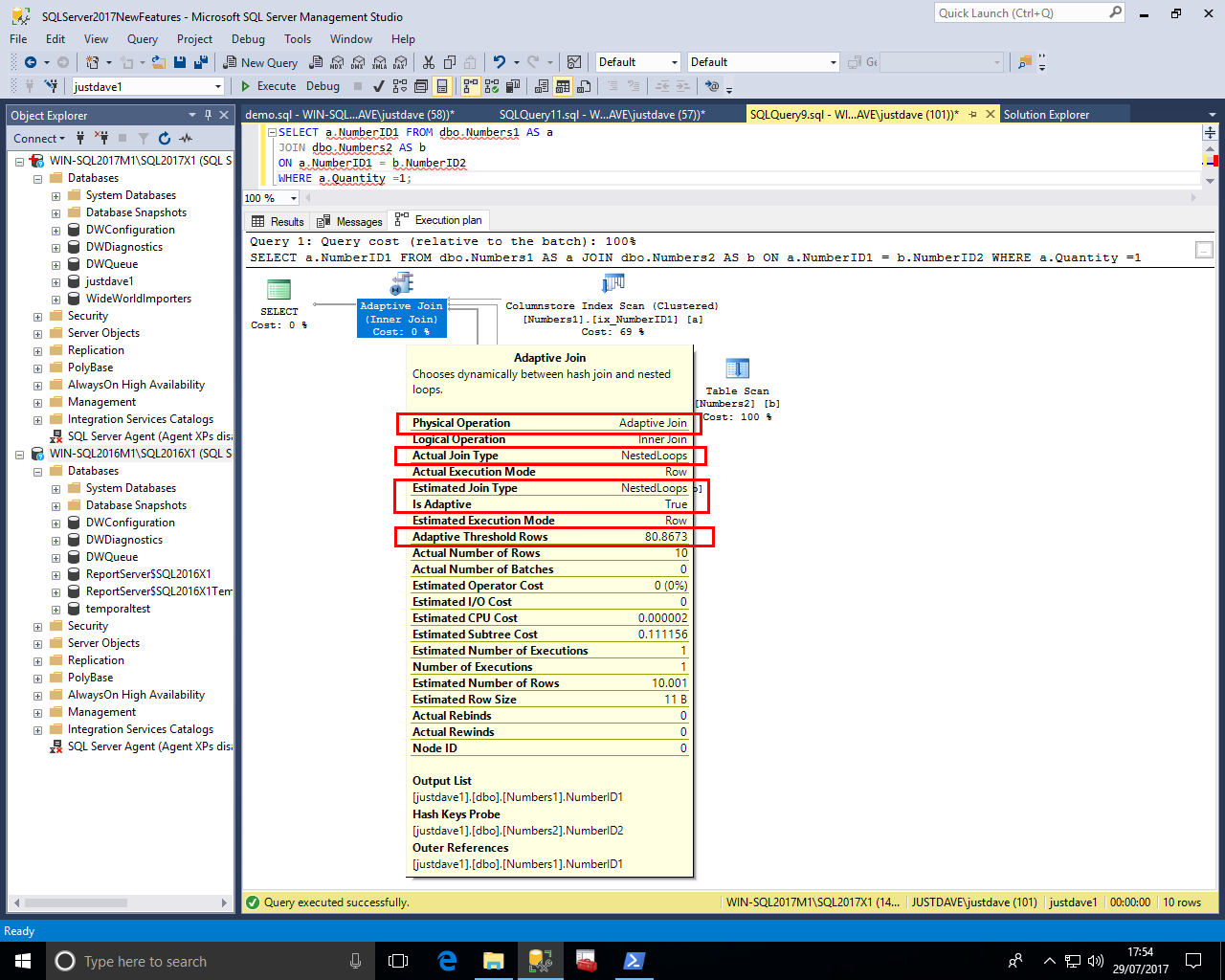This screenshot has width=1225, height=980.
Task: Select the Table Scan operator icon
Action: pyautogui.click(x=737, y=368)
